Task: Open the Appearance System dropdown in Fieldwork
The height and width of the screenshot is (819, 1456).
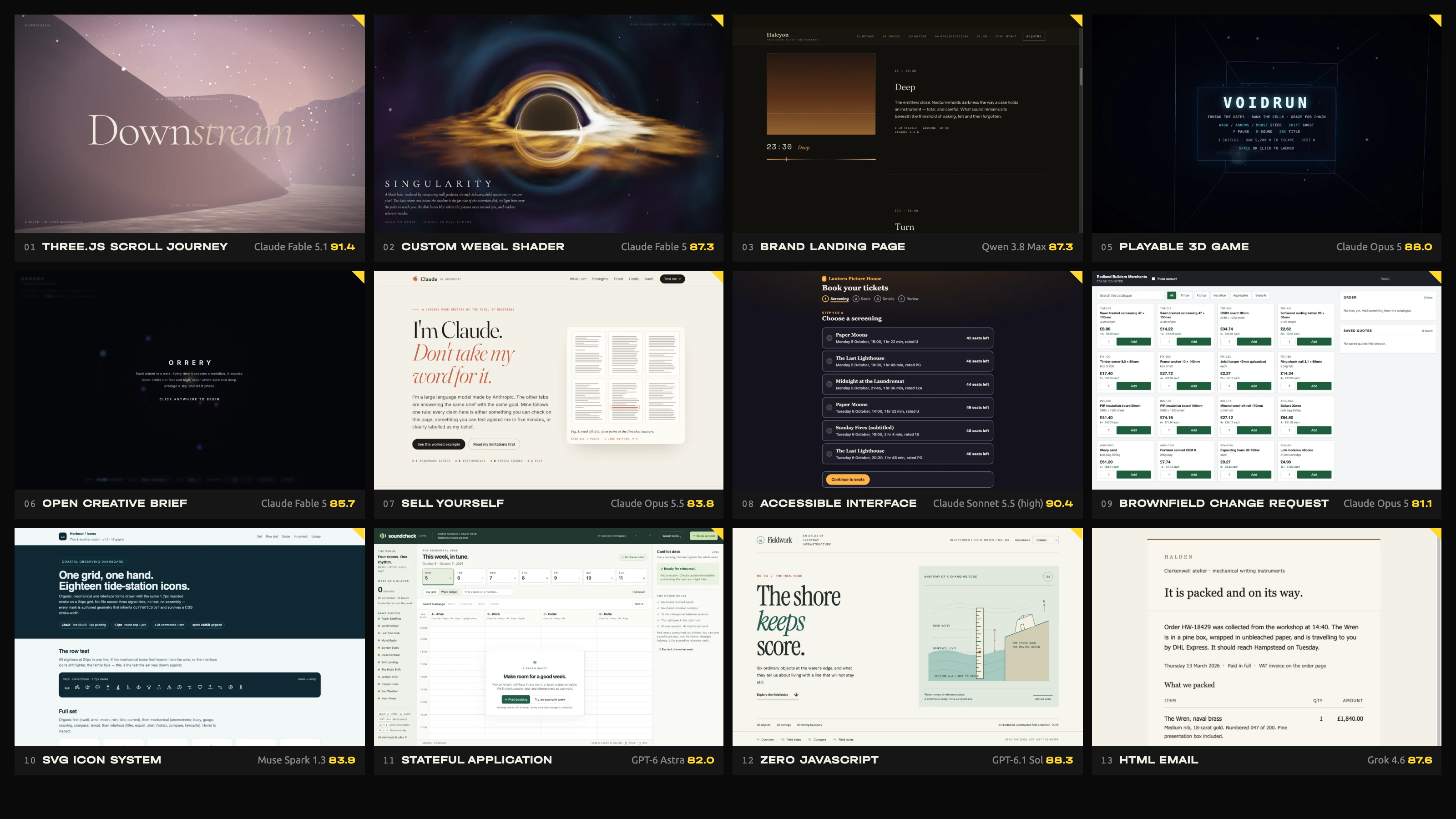Action: (1046, 540)
